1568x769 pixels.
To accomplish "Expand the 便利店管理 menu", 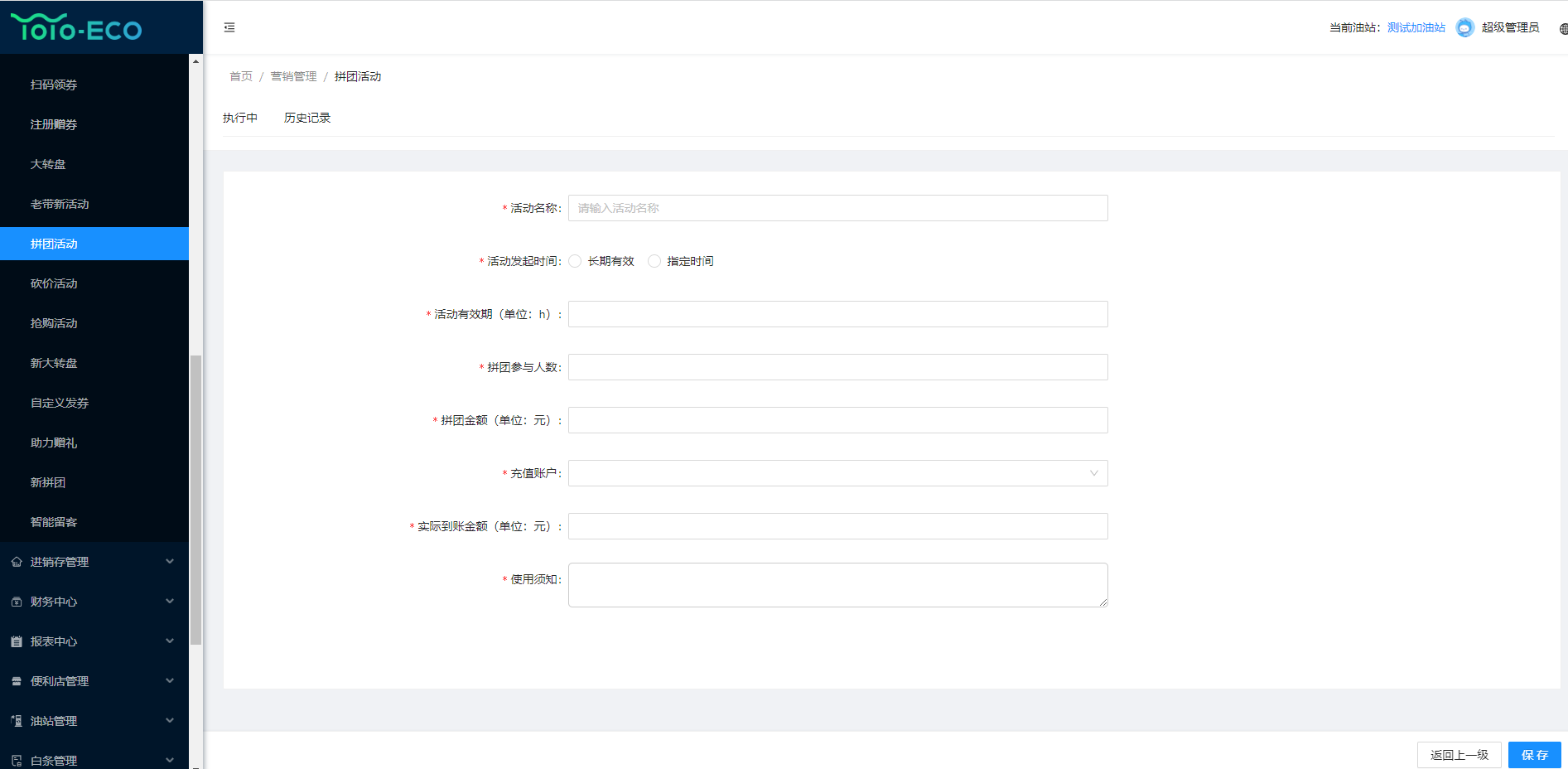I will tap(94, 681).
